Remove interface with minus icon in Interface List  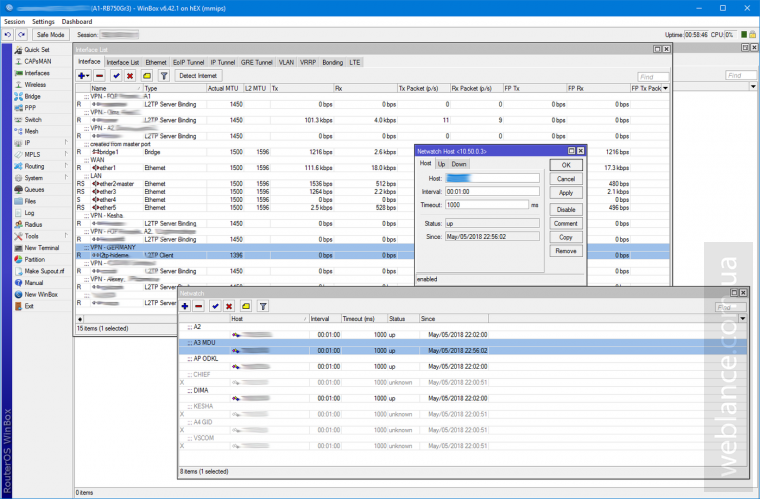99,76
